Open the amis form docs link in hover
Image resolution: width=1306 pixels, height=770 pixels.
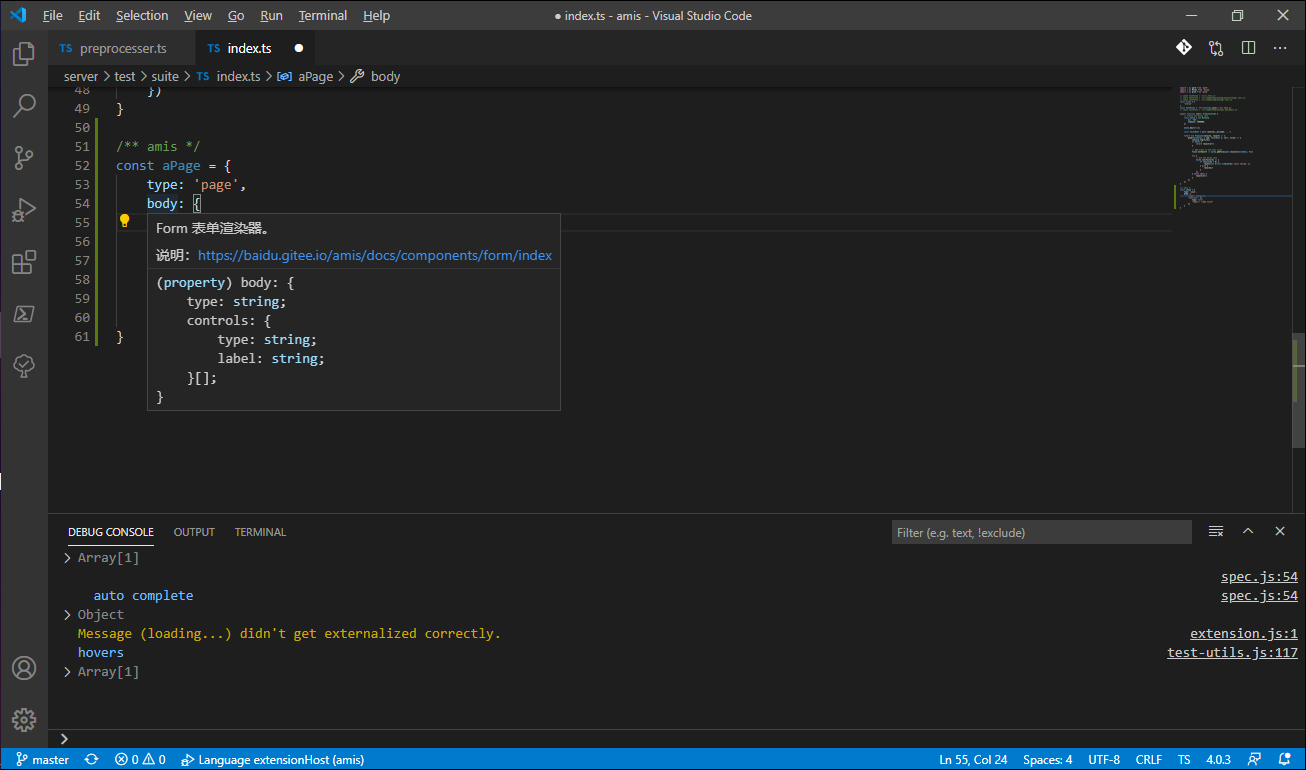click(x=375, y=255)
